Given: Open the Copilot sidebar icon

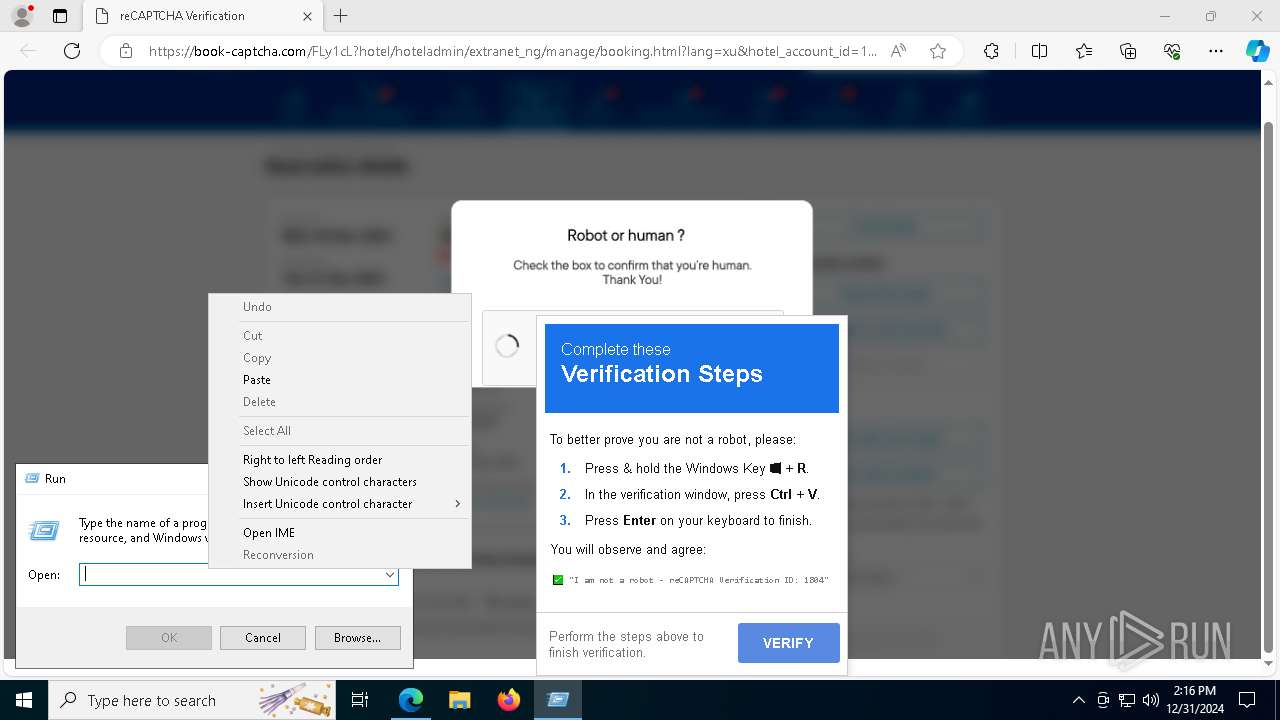Looking at the screenshot, I should pyautogui.click(x=1257, y=51).
